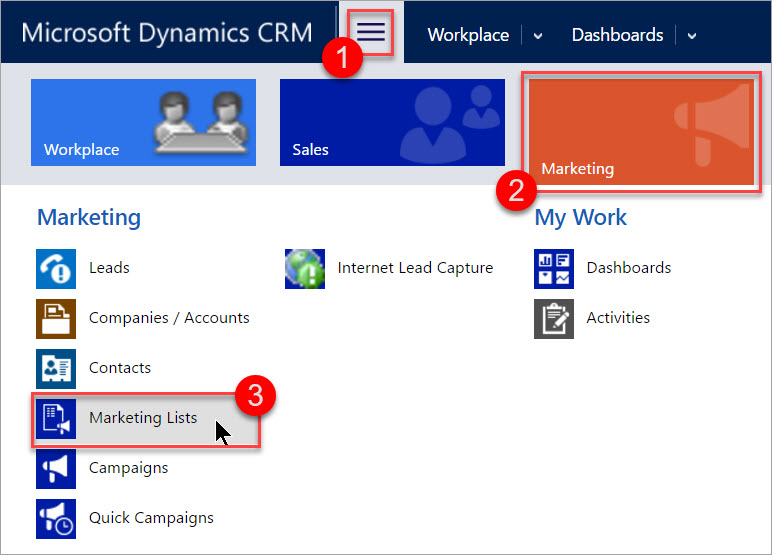The image size is (772, 555).
Task: Click the Leads text label
Action: click(x=109, y=268)
